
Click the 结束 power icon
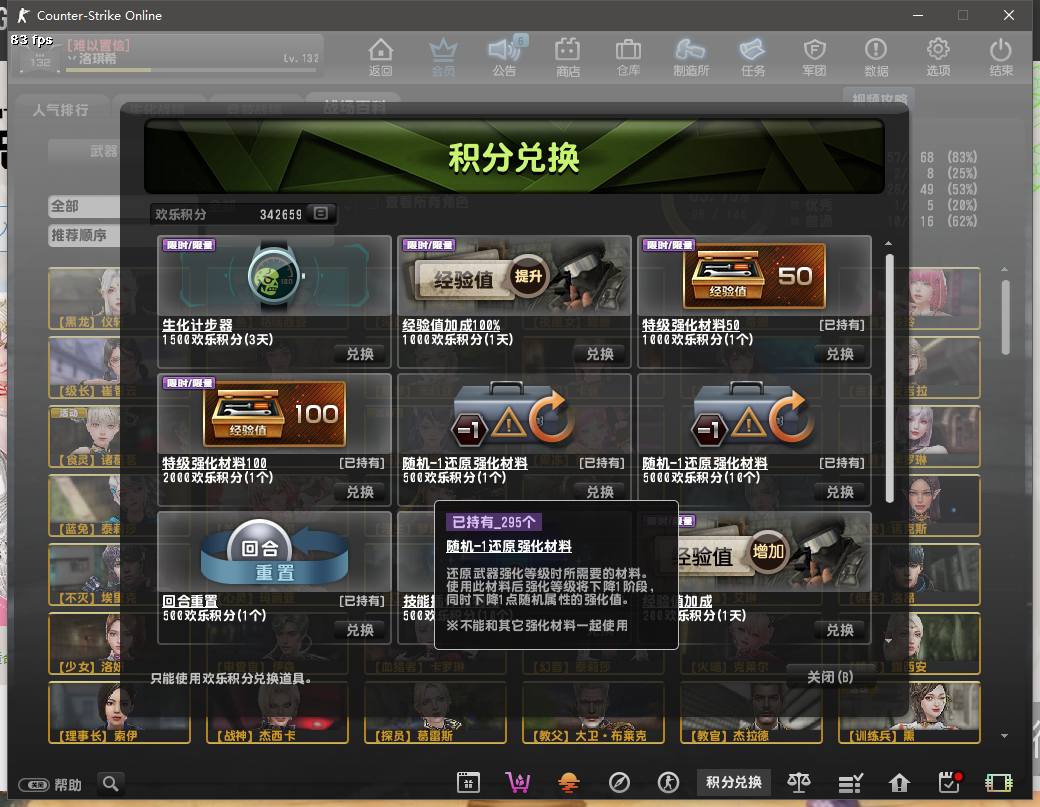1000,57
